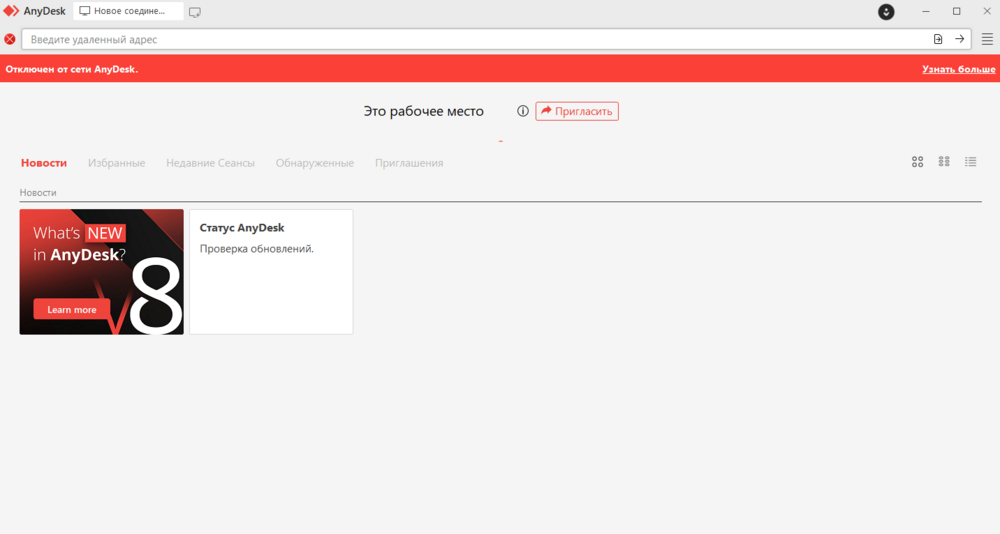
Task: Select the Новое соедине... tab
Action: [128, 11]
